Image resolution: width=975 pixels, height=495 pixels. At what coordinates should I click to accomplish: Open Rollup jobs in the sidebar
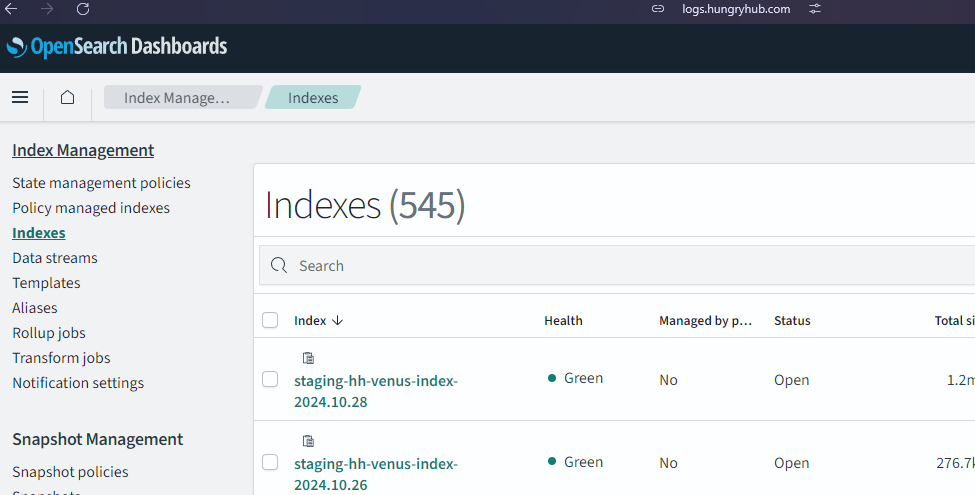click(49, 333)
